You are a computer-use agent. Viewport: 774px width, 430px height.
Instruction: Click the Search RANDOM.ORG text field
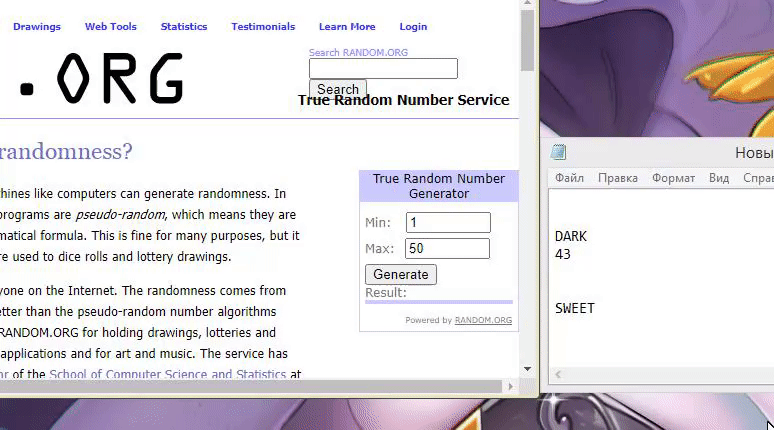click(383, 68)
